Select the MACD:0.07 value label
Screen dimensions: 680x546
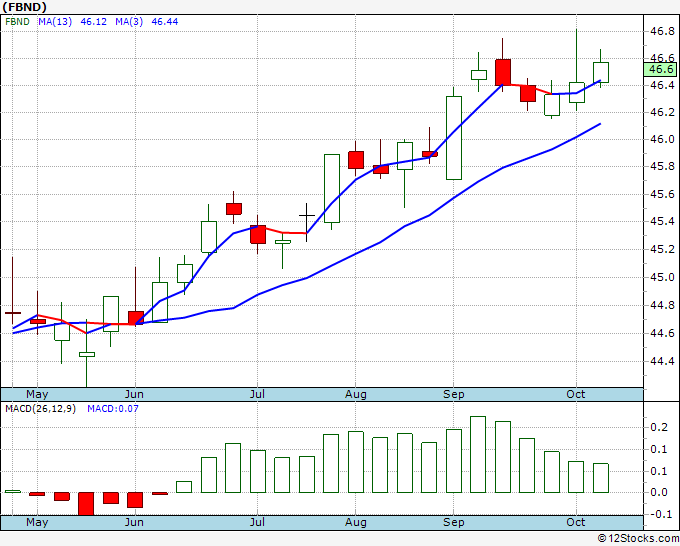(x=113, y=409)
